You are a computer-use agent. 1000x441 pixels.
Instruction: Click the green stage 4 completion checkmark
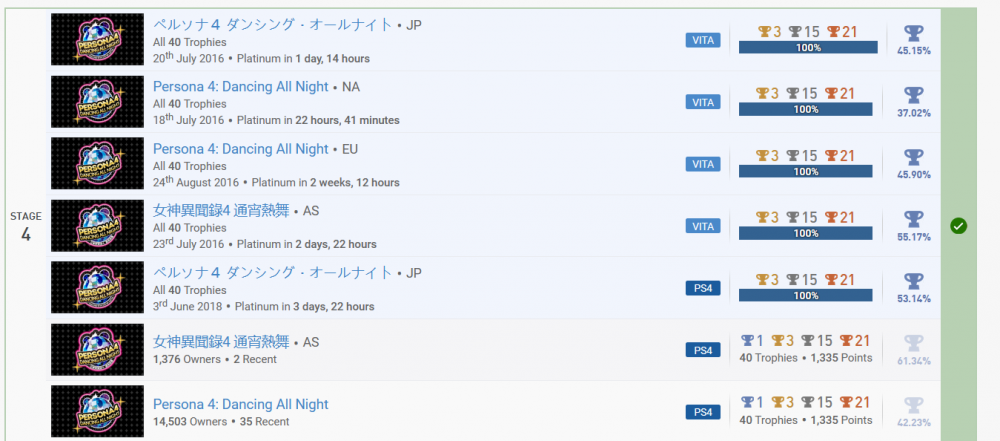click(958, 226)
